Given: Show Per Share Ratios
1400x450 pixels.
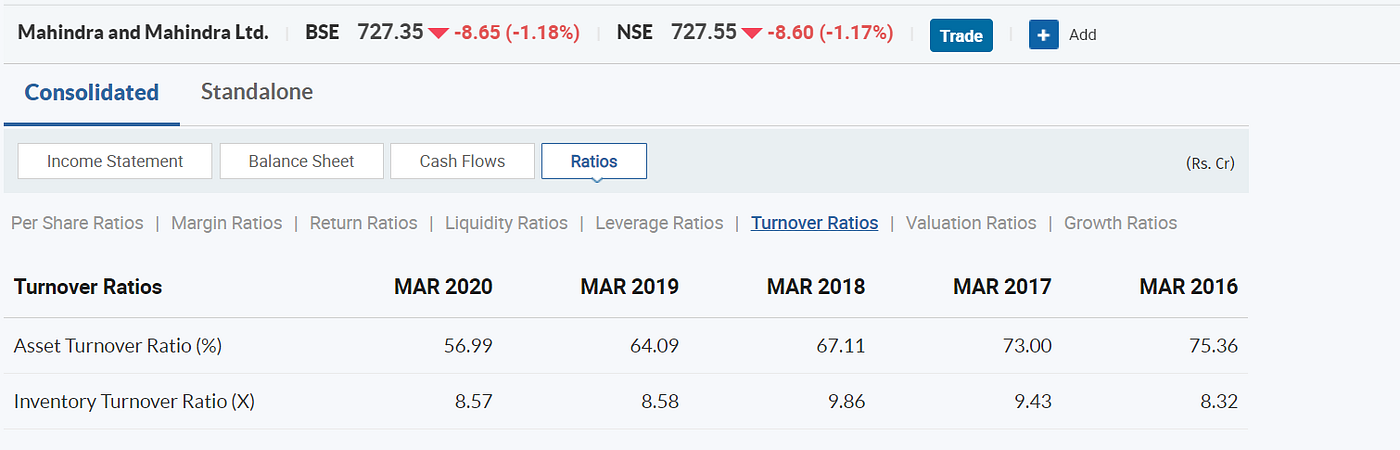Looking at the screenshot, I should click(x=77, y=223).
